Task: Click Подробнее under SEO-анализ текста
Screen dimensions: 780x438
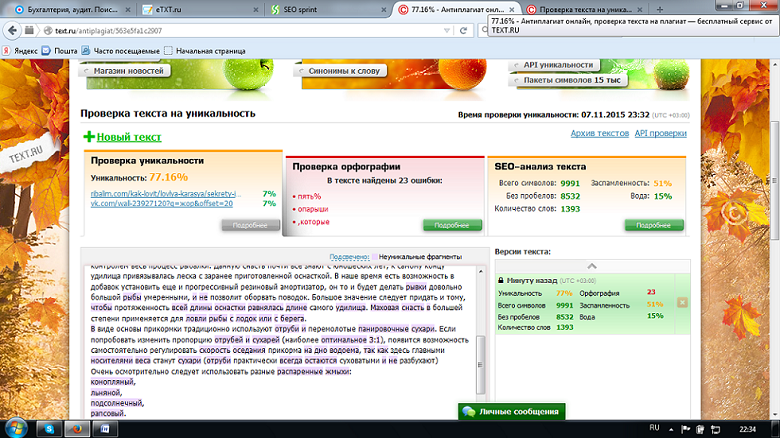Action: pos(654,225)
